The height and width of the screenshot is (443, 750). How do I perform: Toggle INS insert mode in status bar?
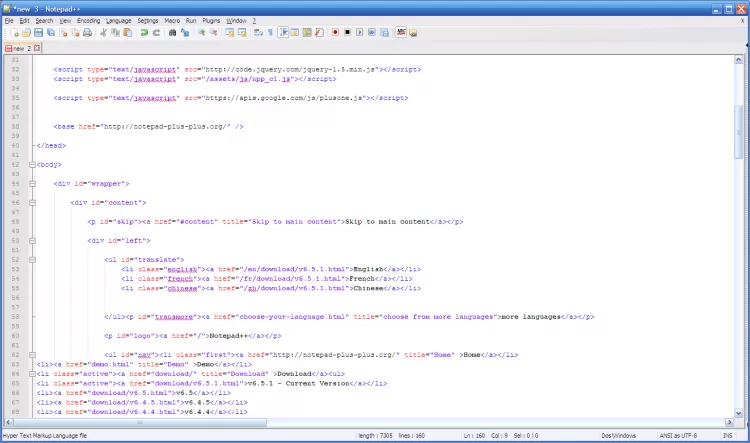point(727,436)
